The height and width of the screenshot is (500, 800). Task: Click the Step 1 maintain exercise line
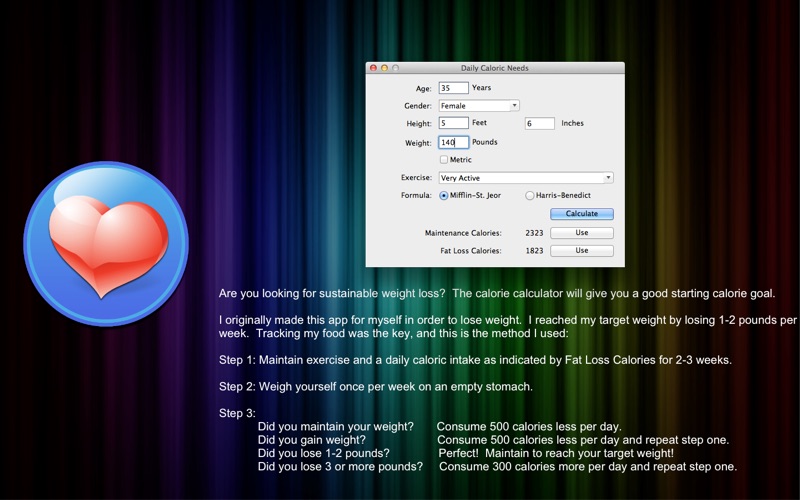click(x=475, y=360)
